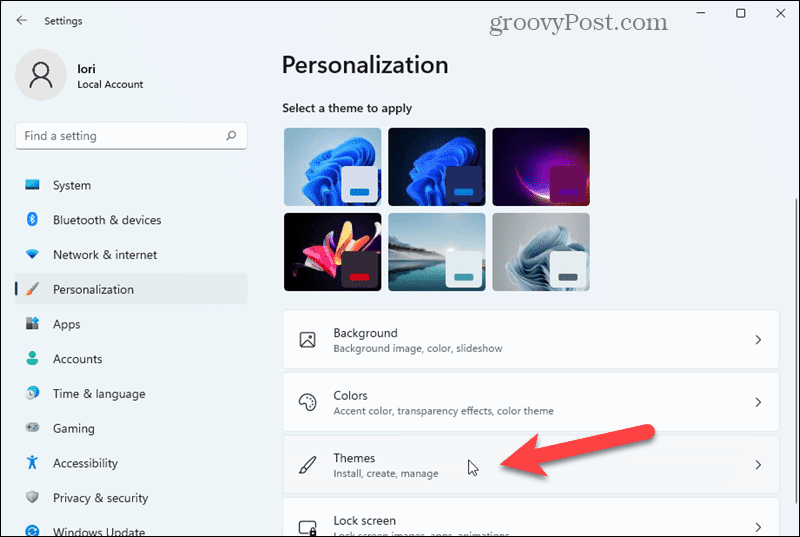Expand Lock screen settings chevron
Viewport: 800px width, 537px height.
758,527
